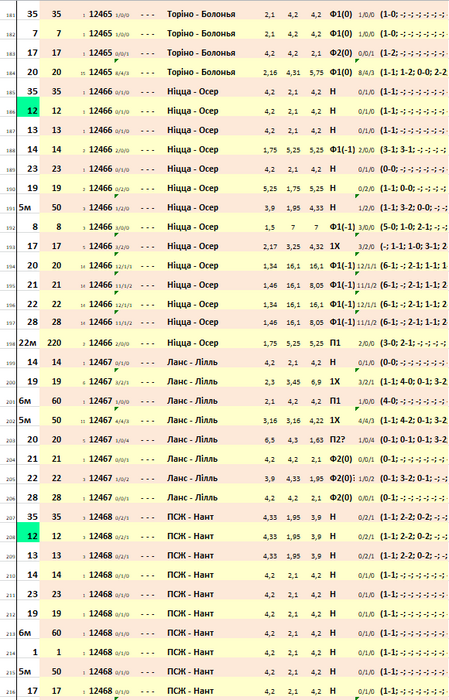Select the "Ф2(0)" cell in row 206
The height and width of the screenshot is (700, 449).
coord(341,497)
